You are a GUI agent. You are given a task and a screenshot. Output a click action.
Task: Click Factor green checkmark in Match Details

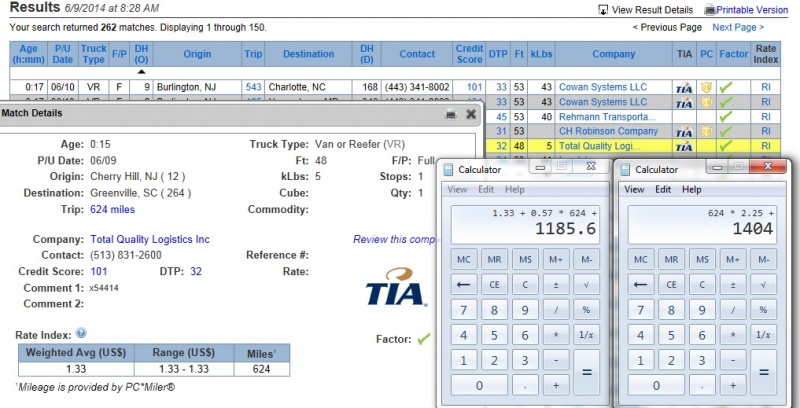(x=423, y=339)
